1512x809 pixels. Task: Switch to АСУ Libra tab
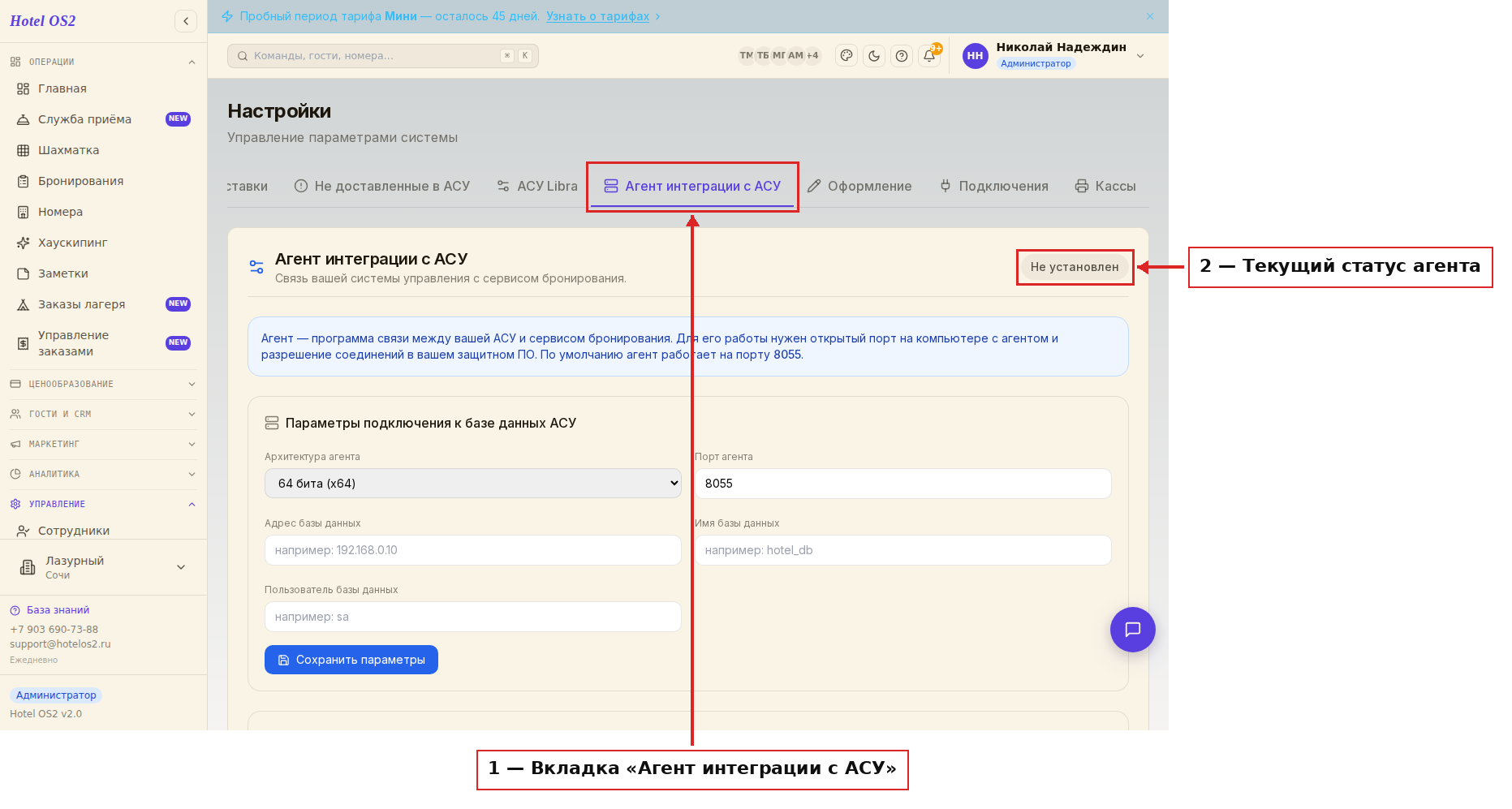(537, 186)
